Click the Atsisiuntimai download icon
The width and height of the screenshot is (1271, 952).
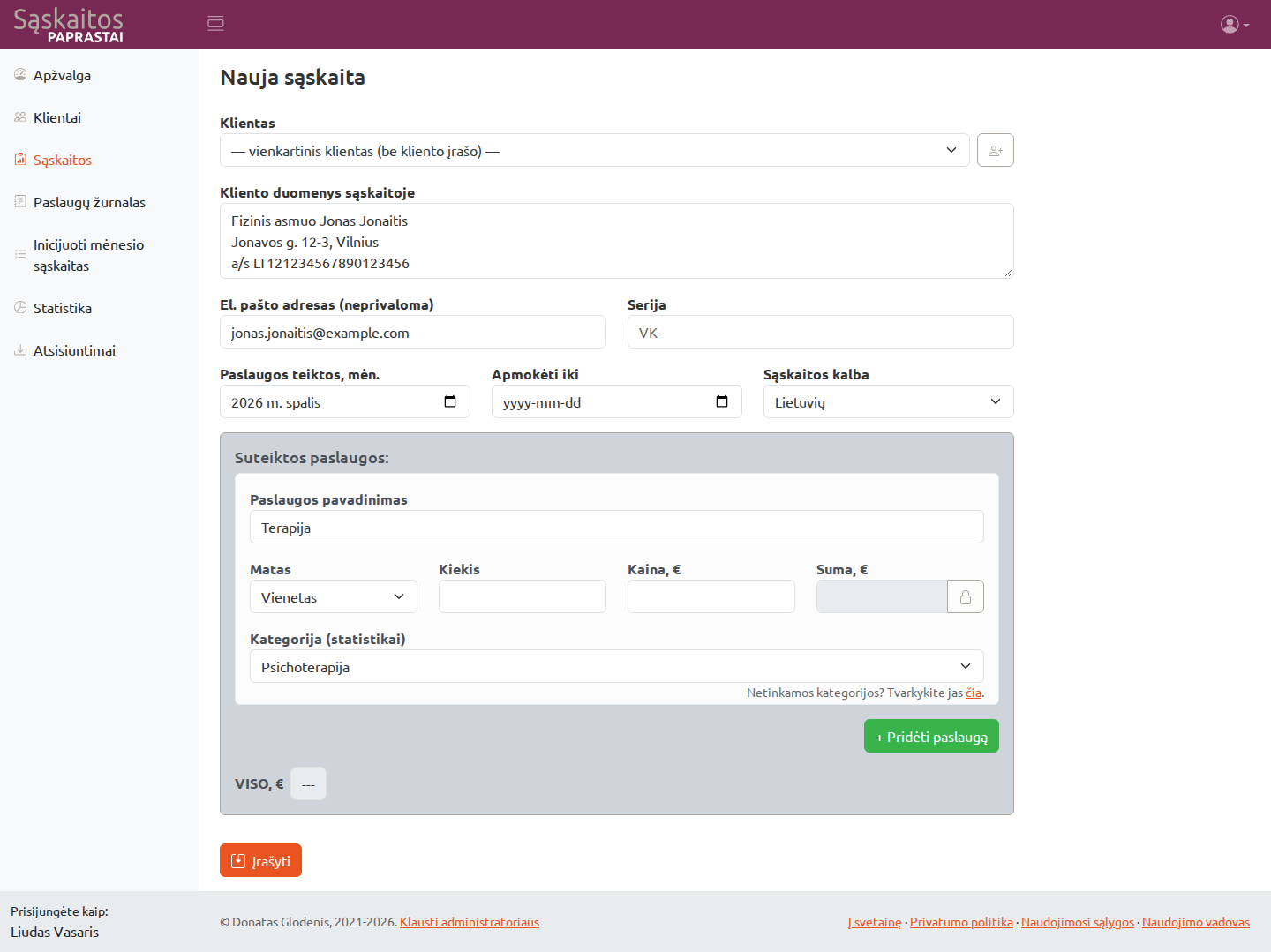(x=20, y=350)
